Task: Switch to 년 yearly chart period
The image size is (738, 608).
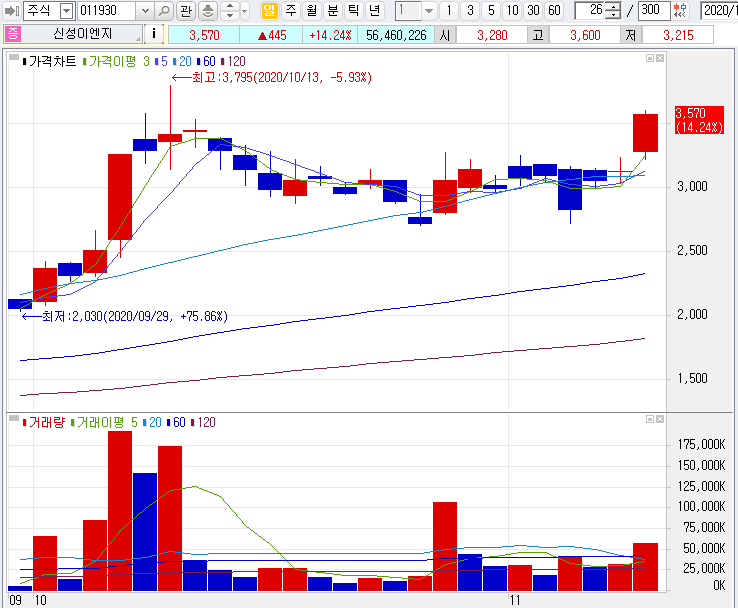Action: (375, 10)
